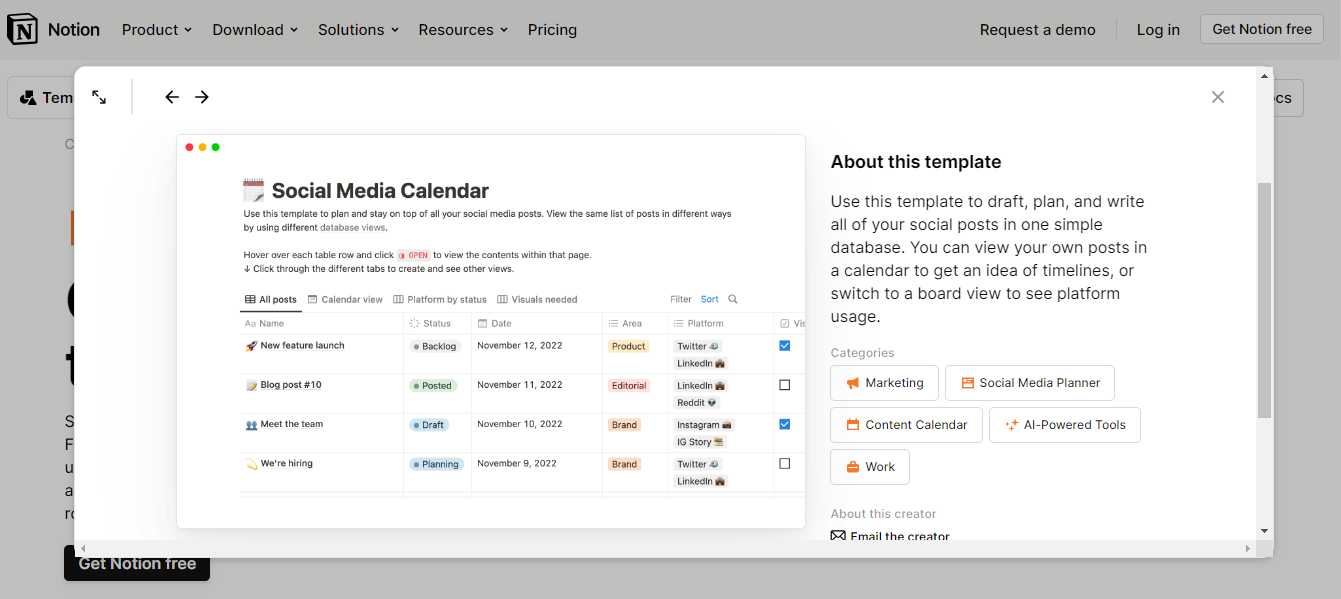This screenshot has width=1341, height=599.
Task: Close the template preview with the X icon
Action: 1217,97
